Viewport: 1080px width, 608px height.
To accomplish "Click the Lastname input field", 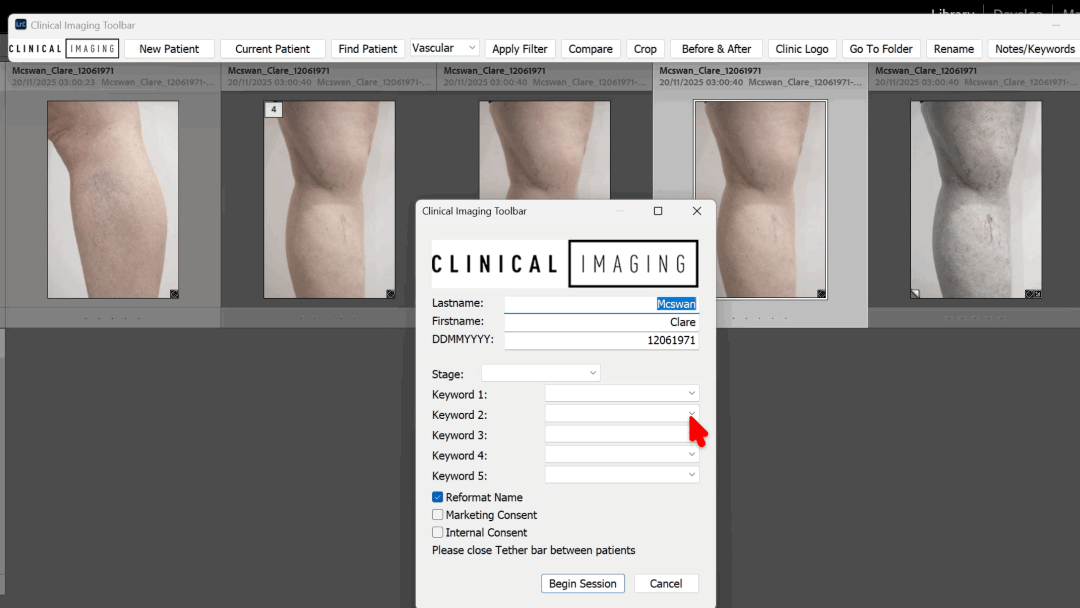I will [601, 304].
